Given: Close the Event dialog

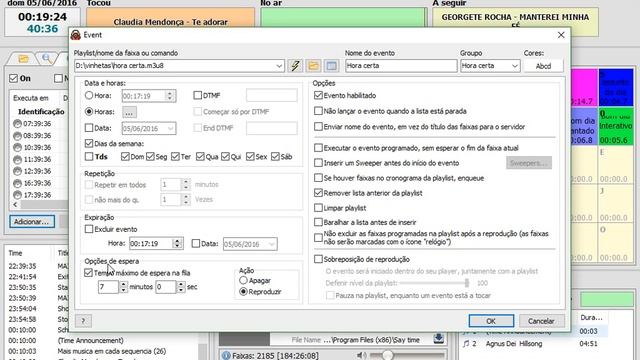Looking at the screenshot, I should pyautogui.click(x=561, y=35).
